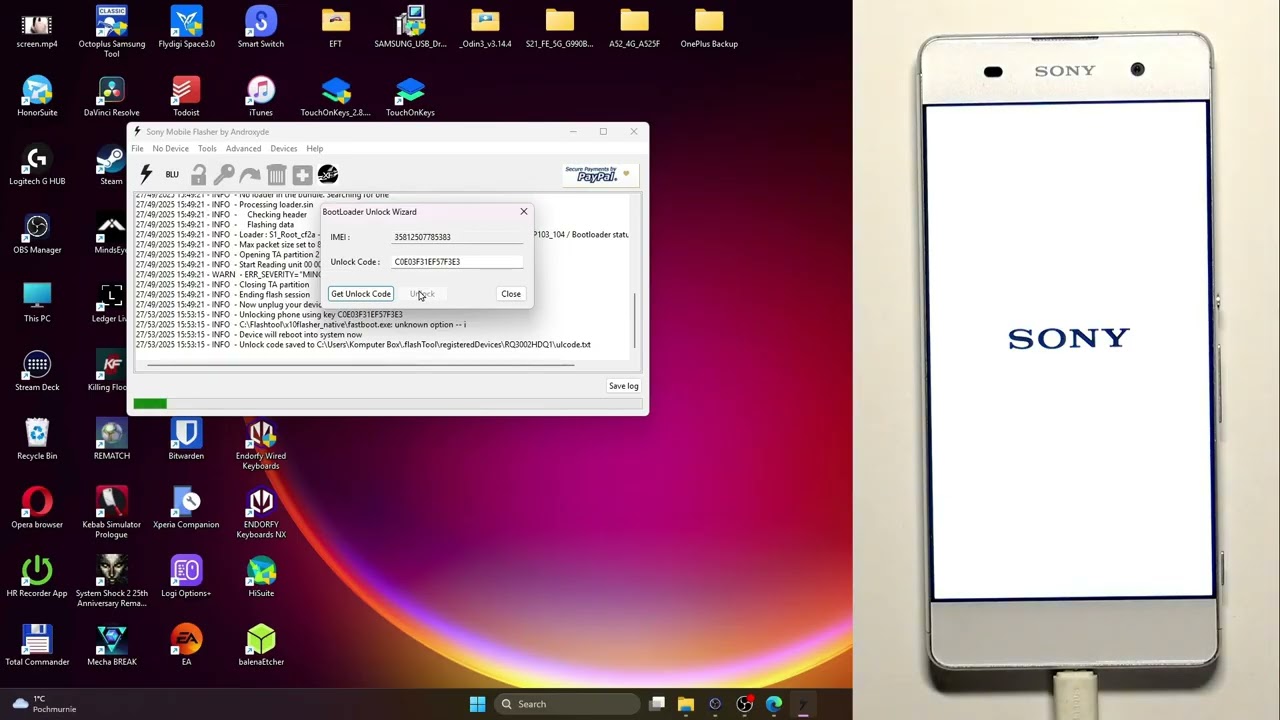
Task: Click the Unlock Code input field
Action: (457, 262)
